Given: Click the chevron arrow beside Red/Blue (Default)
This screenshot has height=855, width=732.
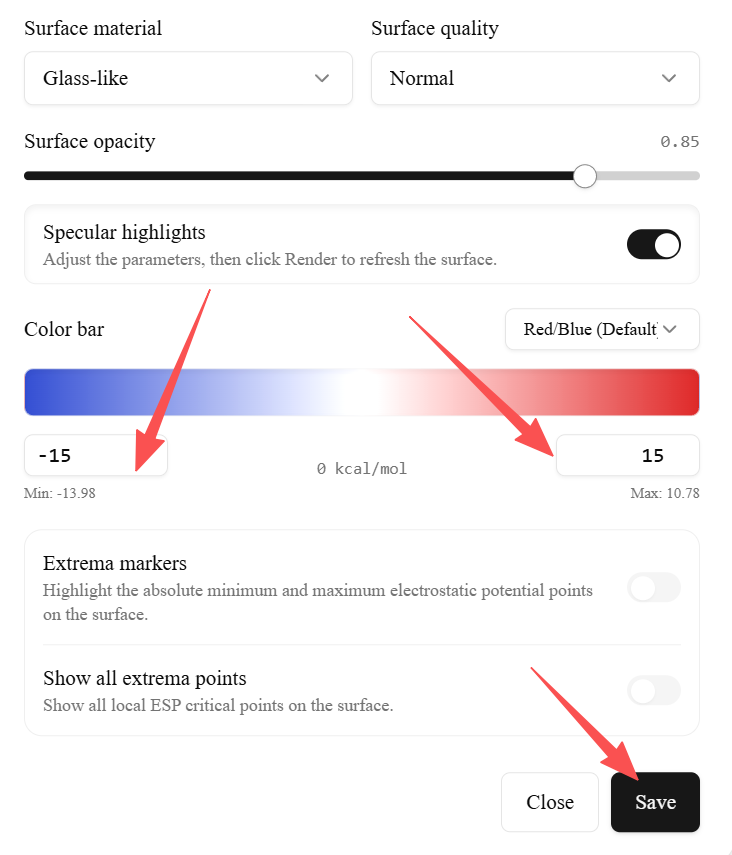Looking at the screenshot, I should coord(670,329).
